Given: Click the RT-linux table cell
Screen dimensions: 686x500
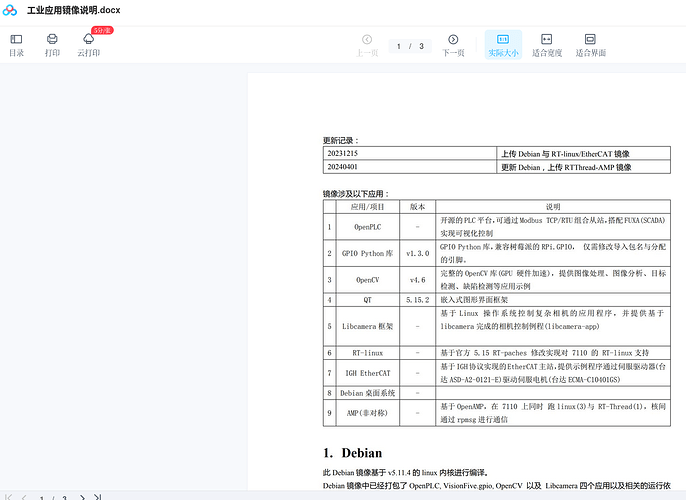Looking at the screenshot, I should click(x=368, y=353).
